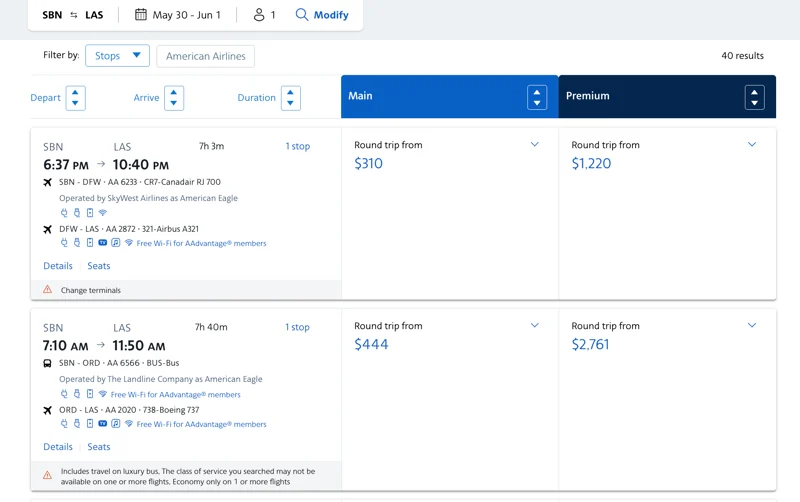Open Details for the 6:37 PM flight

click(x=58, y=266)
